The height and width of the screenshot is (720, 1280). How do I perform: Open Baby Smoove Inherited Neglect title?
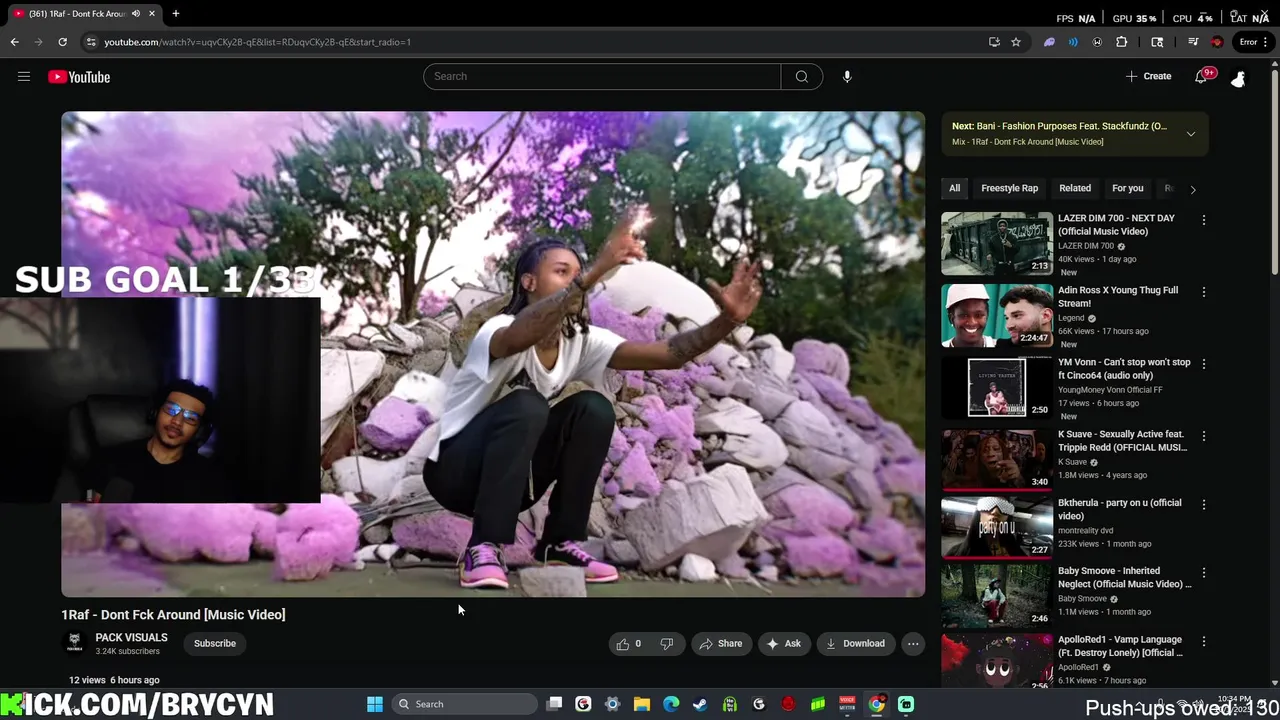coord(1124,577)
